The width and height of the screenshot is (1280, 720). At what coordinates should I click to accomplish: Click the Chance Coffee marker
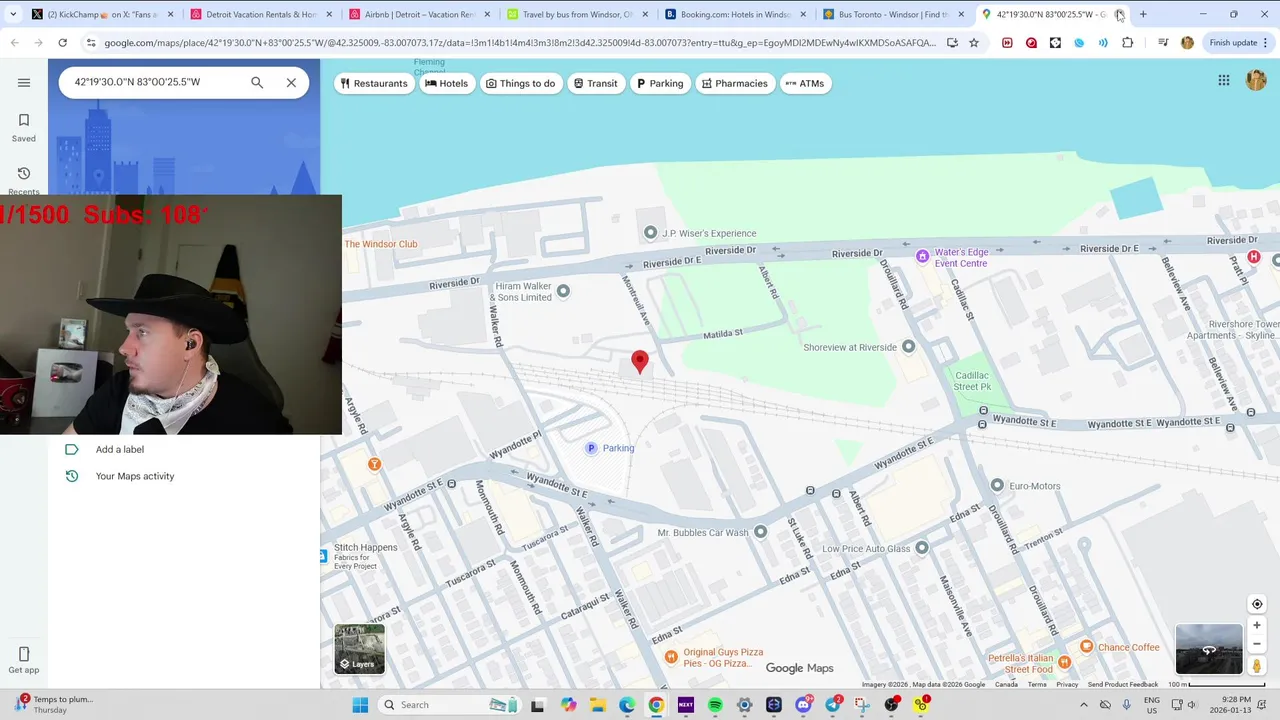pos(1087,647)
